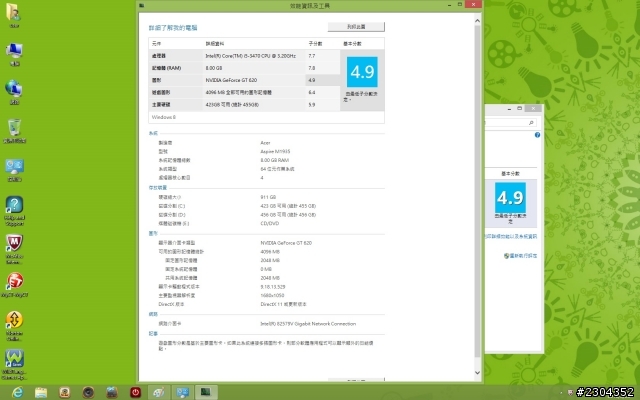Click the media clapperboard taskbar icon
This screenshot has height=400, width=640.
pyautogui.click(x=112, y=393)
